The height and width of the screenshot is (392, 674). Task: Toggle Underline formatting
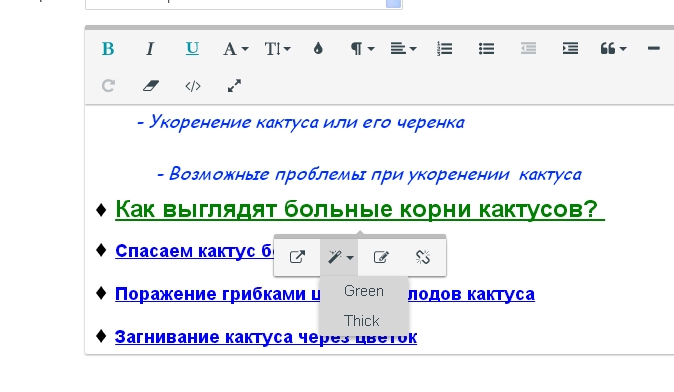192,49
